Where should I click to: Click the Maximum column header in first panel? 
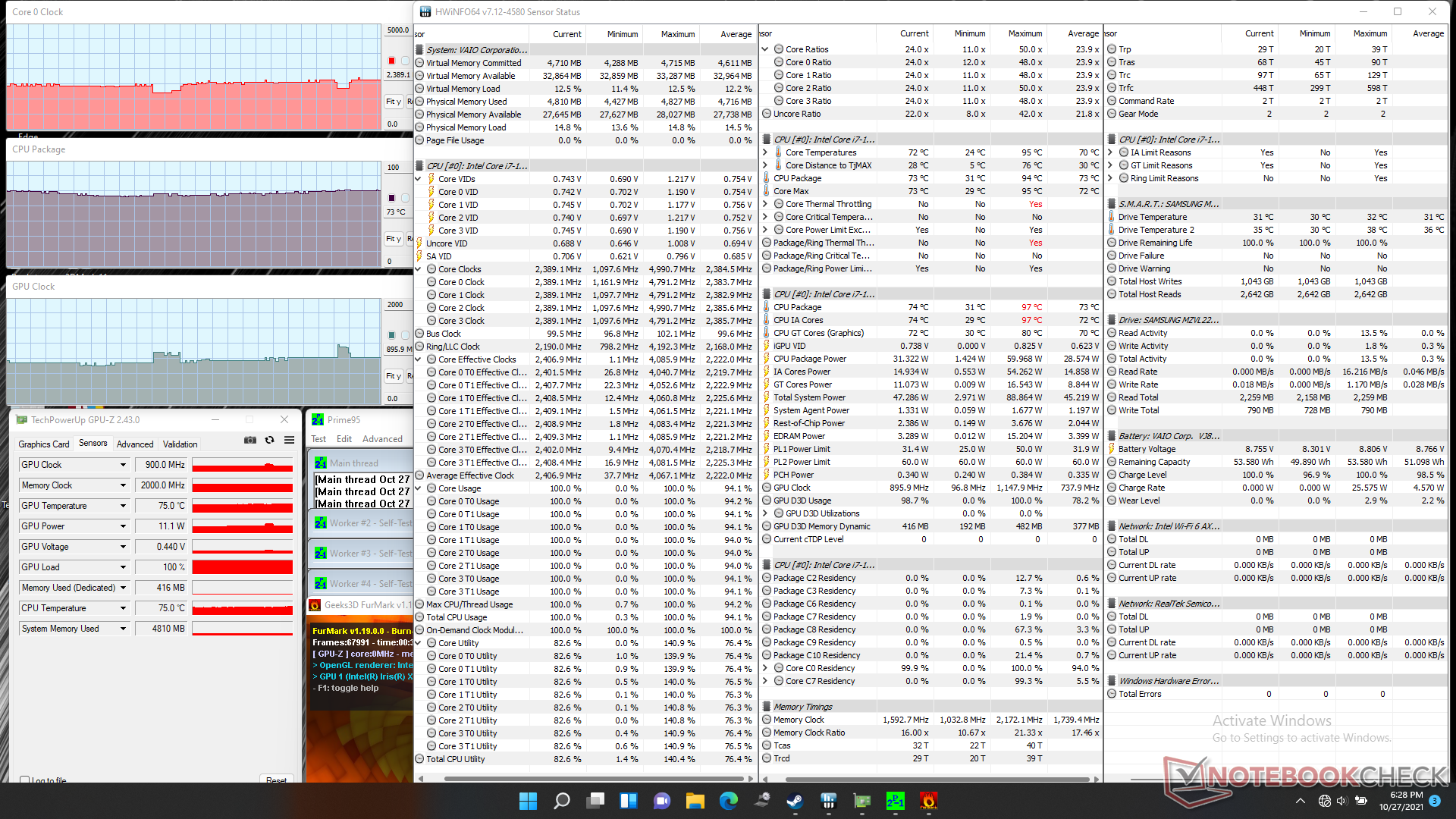[677, 34]
